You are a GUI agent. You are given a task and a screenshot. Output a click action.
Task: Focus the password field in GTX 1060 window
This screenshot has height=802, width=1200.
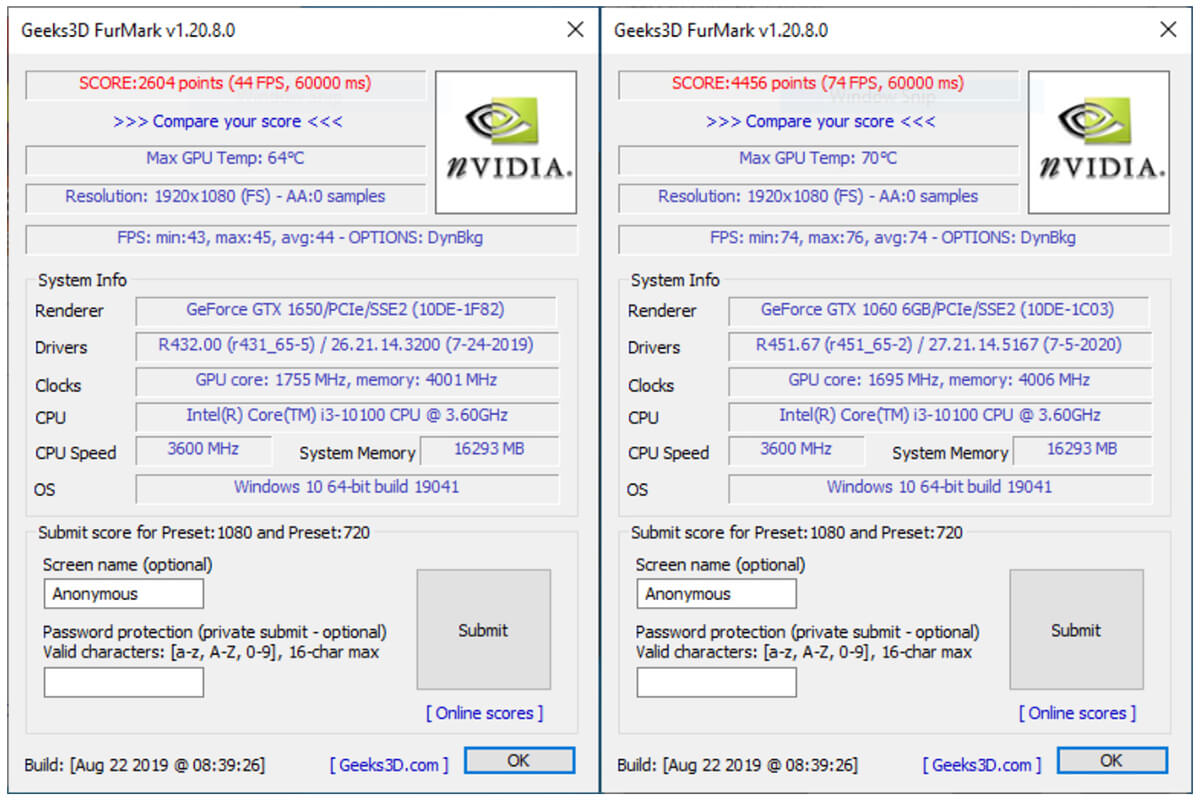[717, 682]
